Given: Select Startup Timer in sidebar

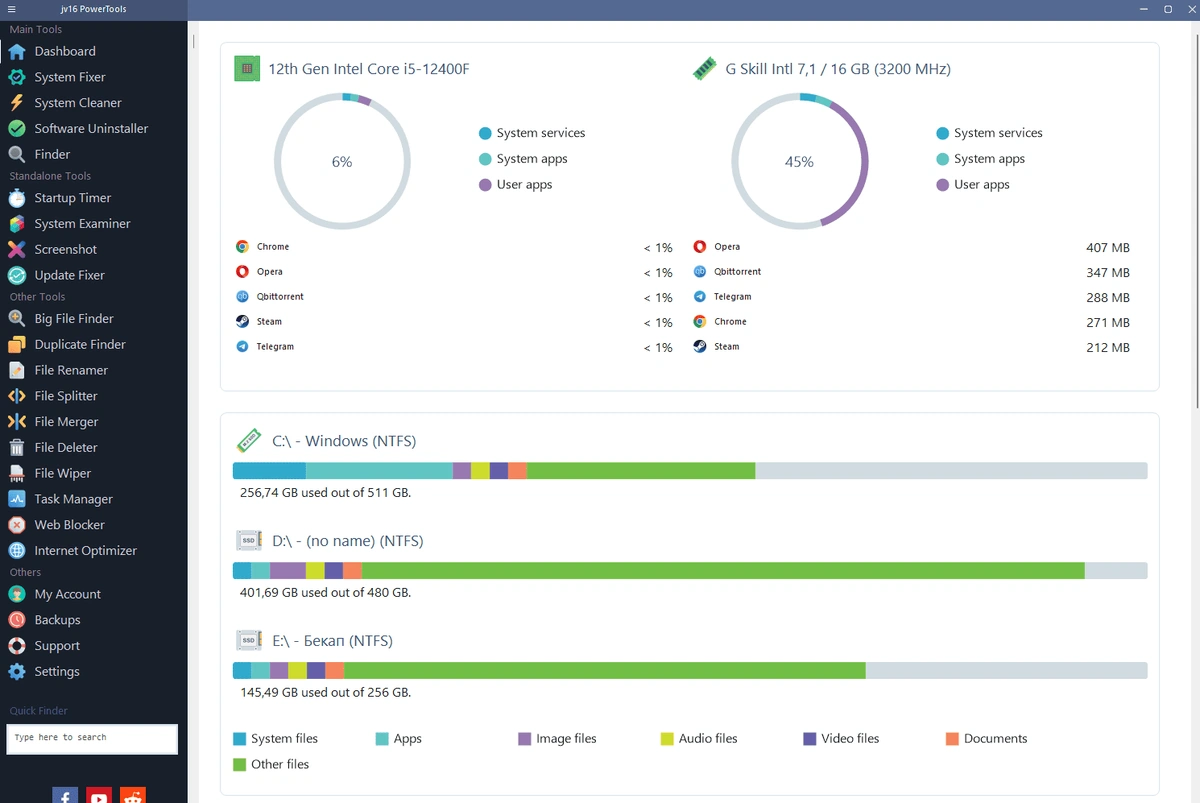Looking at the screenshot, I should coord(73,198).
